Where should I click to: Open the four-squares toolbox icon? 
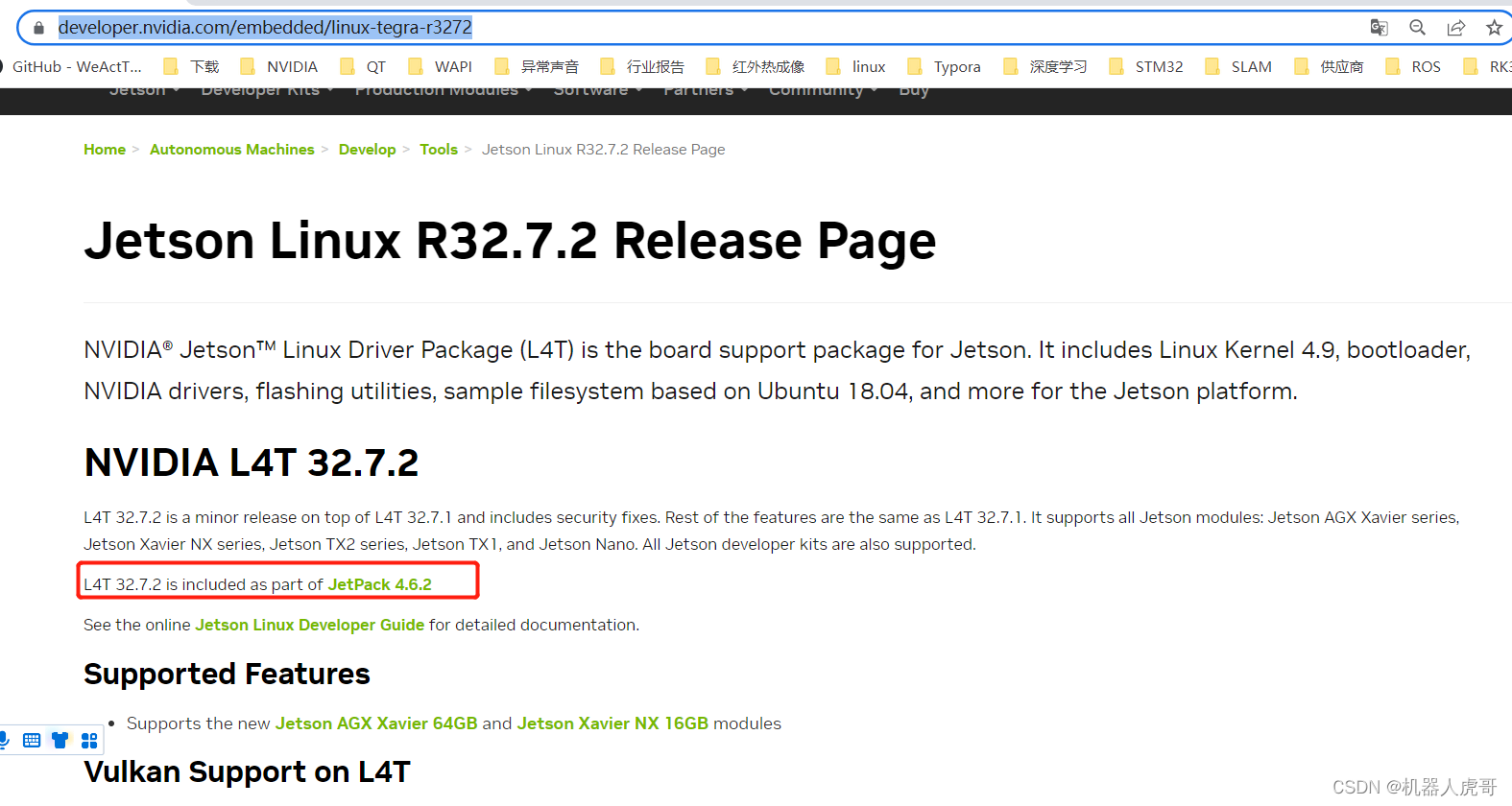click(x=89, y=740)
